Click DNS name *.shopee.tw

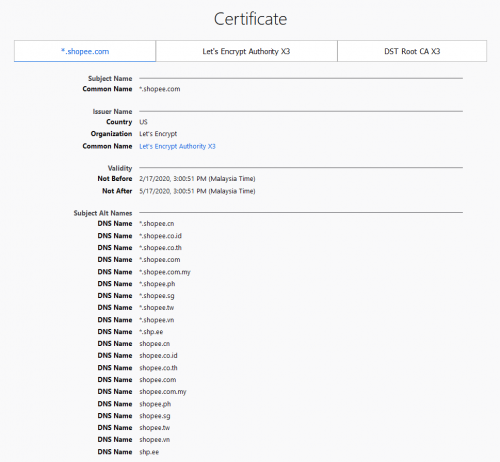point(157,308)
